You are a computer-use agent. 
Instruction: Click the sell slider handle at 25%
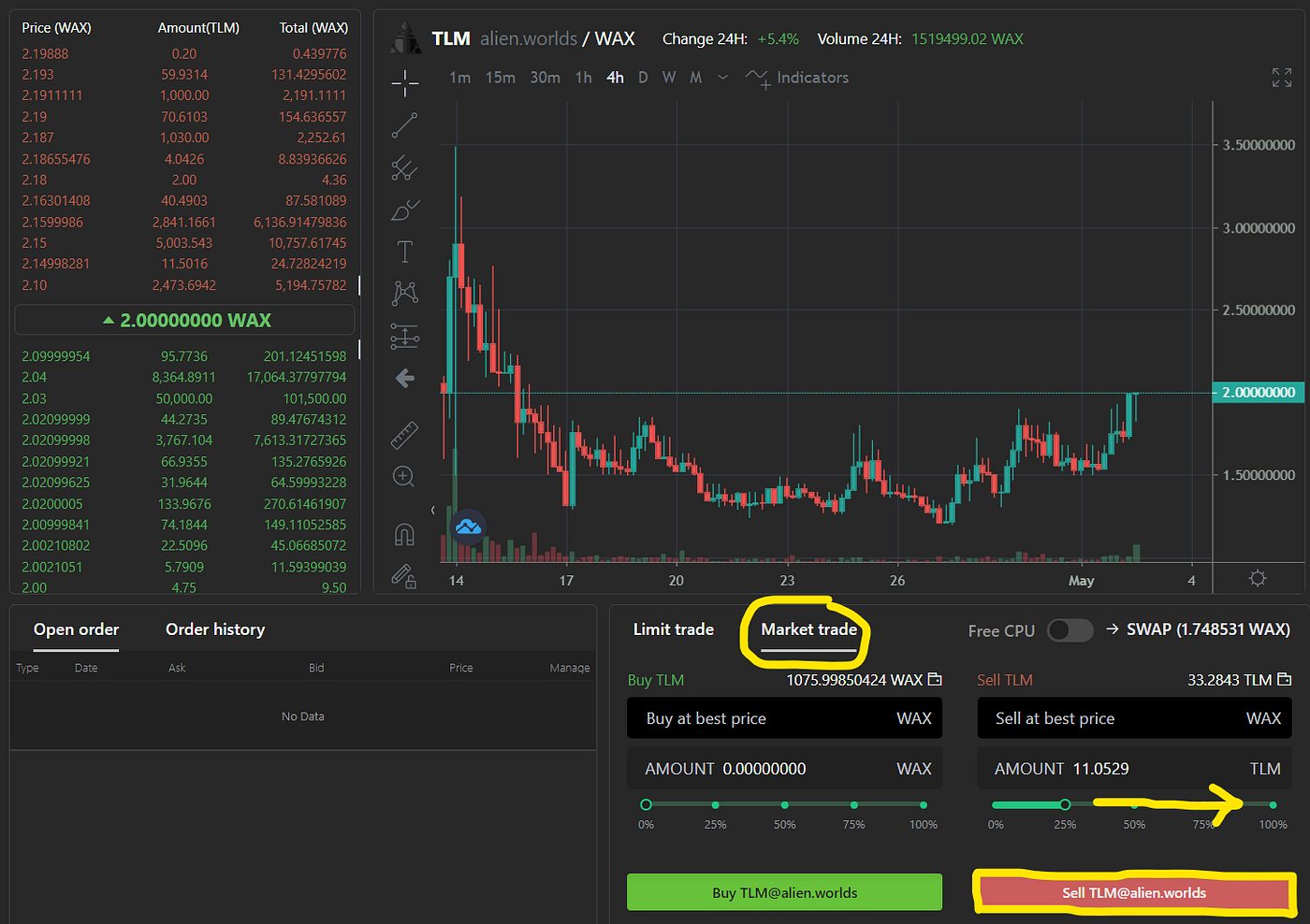click(1065, 804)
